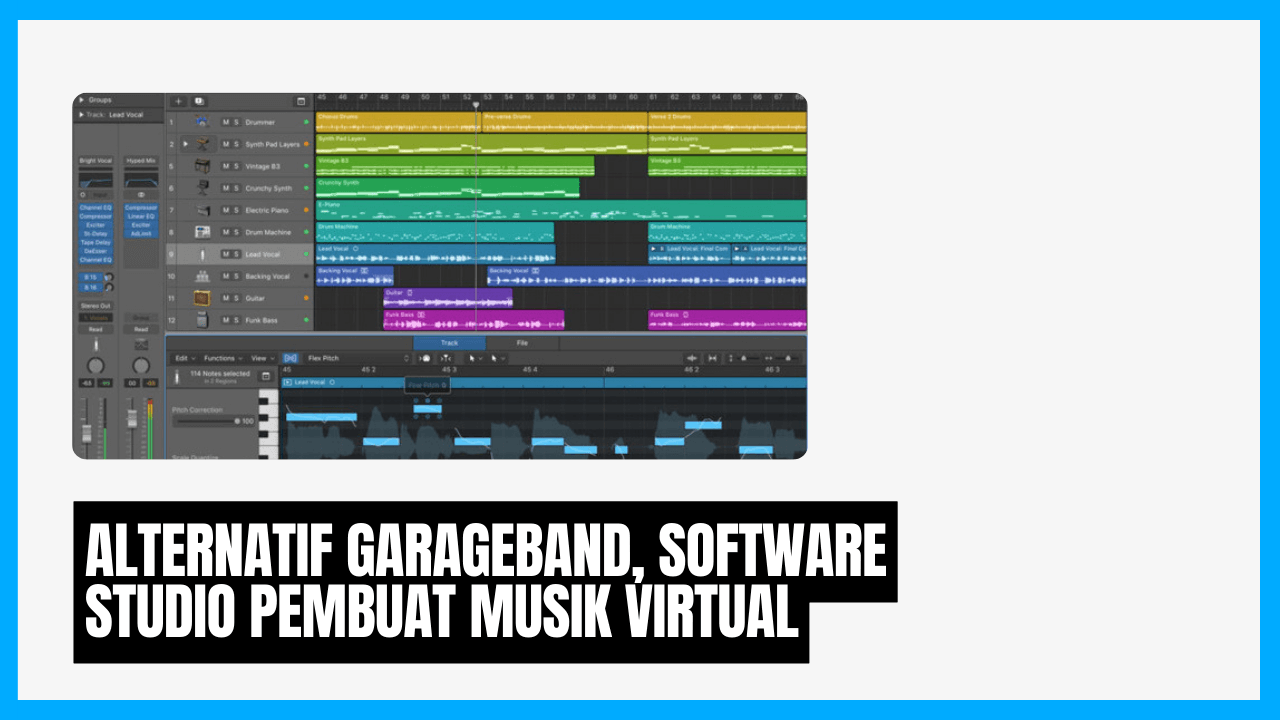
Task: Open the global tracks button in track header
Action: [x=301, y=101]
